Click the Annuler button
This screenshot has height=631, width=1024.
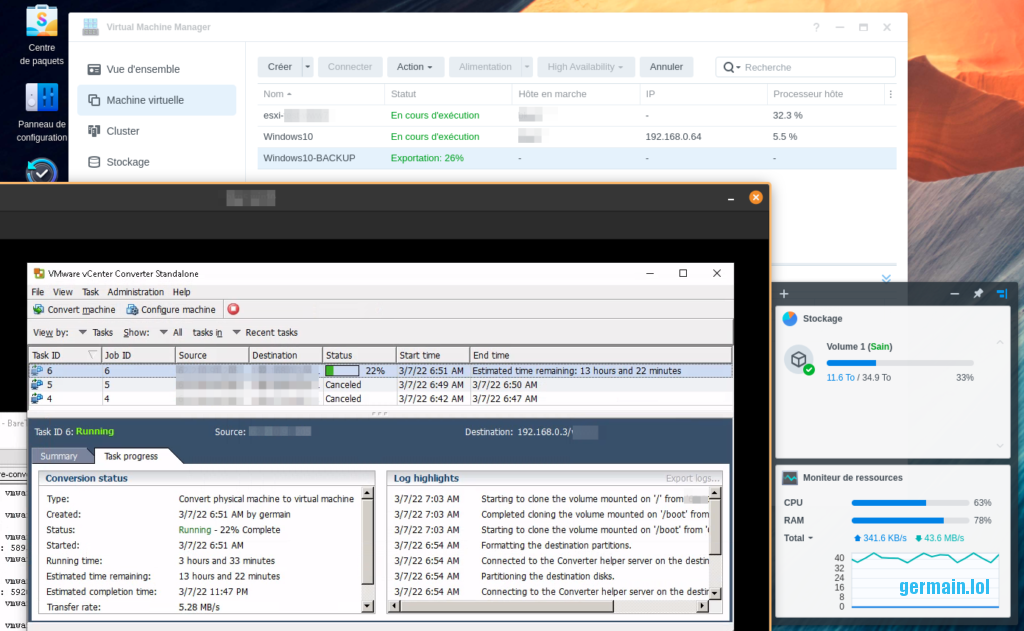click(666, 67)
